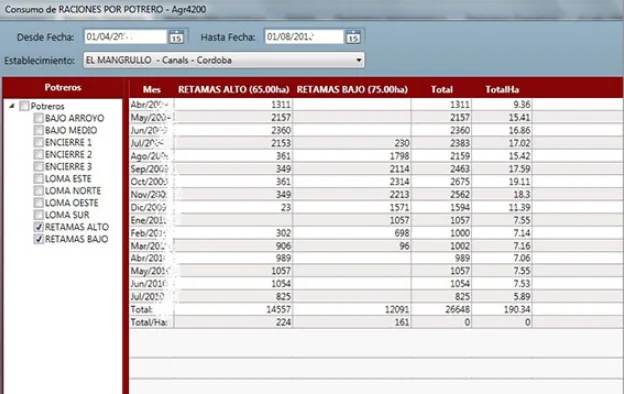Check the BAJO MEDIO checkbox

39,130
